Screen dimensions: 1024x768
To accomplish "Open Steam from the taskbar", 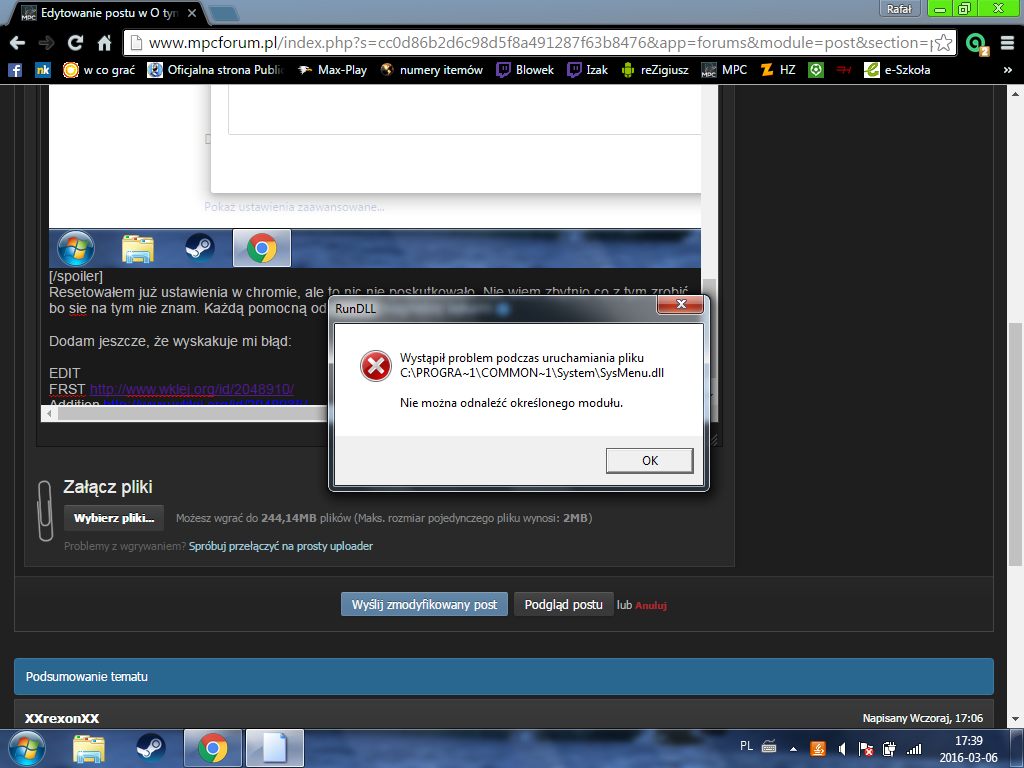I will pyautogui.click(x=150, y=748).
